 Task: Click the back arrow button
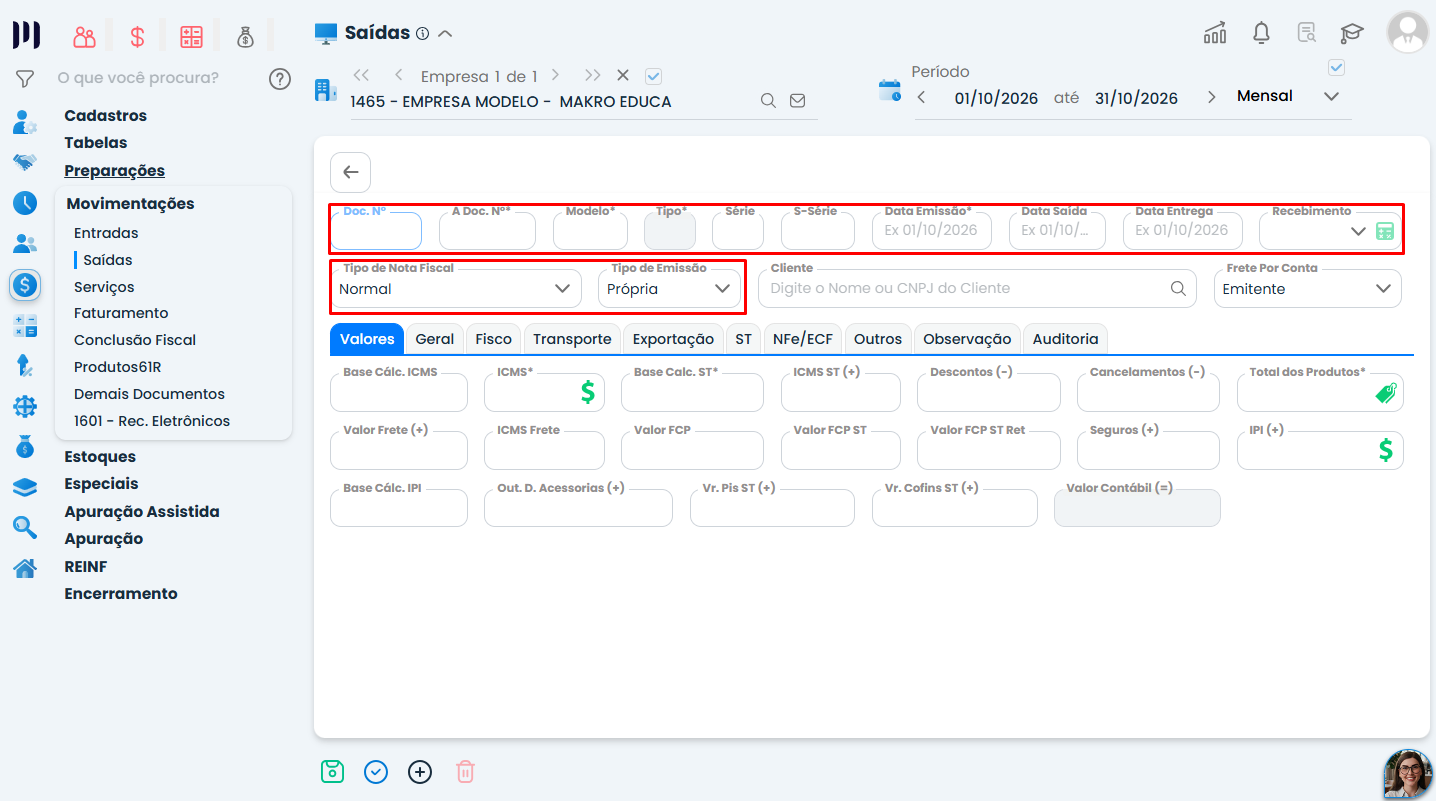350,172
